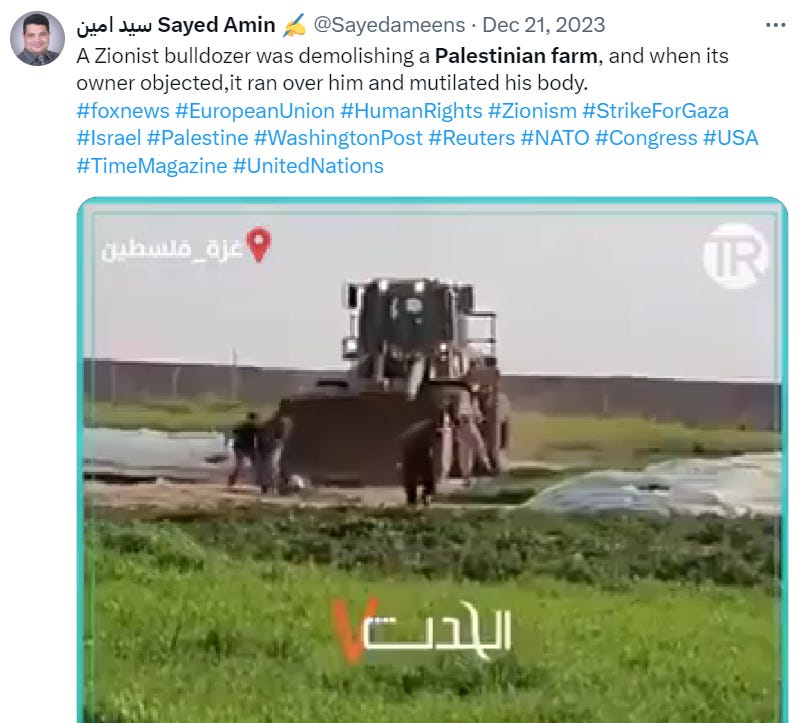
Task: Open the #Palestine hashtag
Action: [197, 138]
